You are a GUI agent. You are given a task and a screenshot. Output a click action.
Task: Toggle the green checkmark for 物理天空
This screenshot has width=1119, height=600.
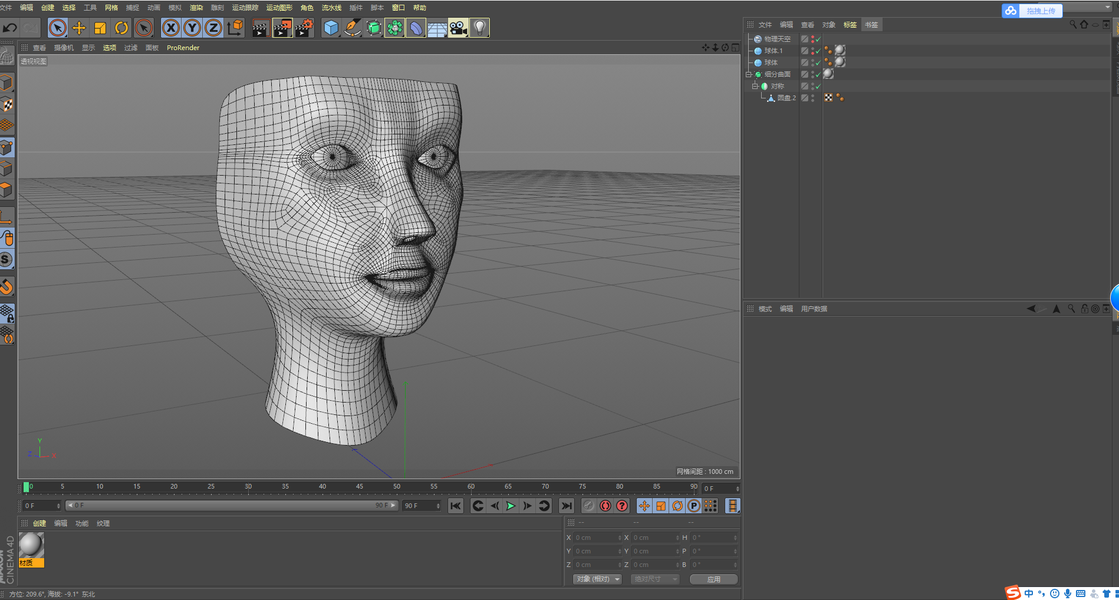(x=818, y=39)
